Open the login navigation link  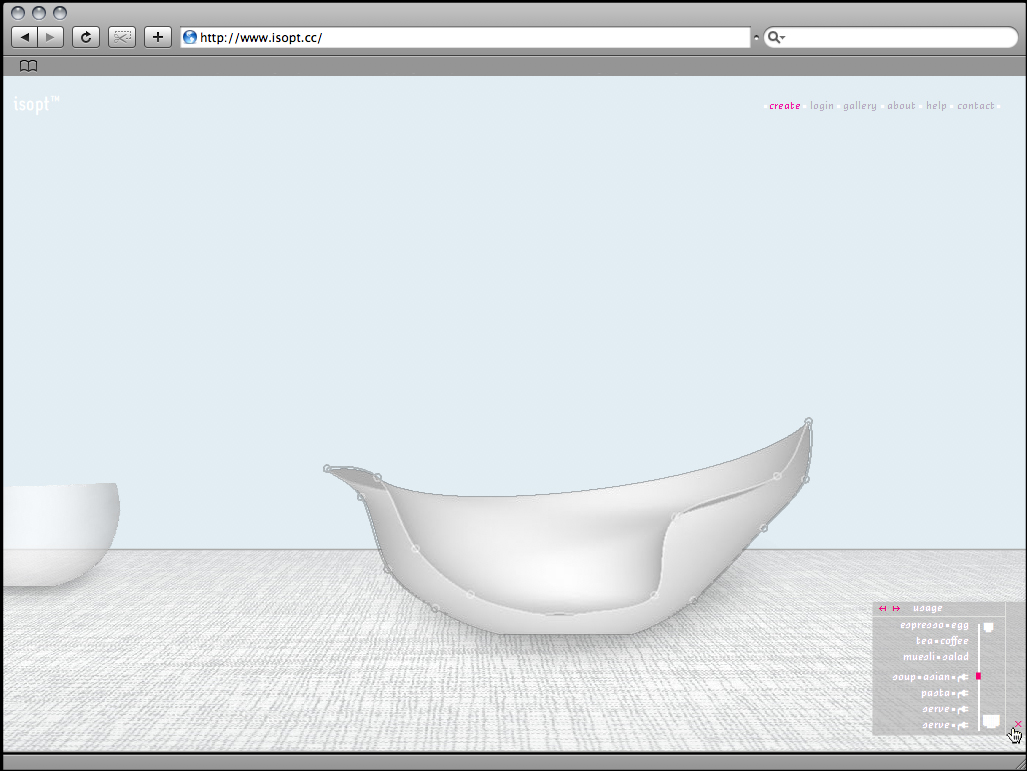[822, 105]
